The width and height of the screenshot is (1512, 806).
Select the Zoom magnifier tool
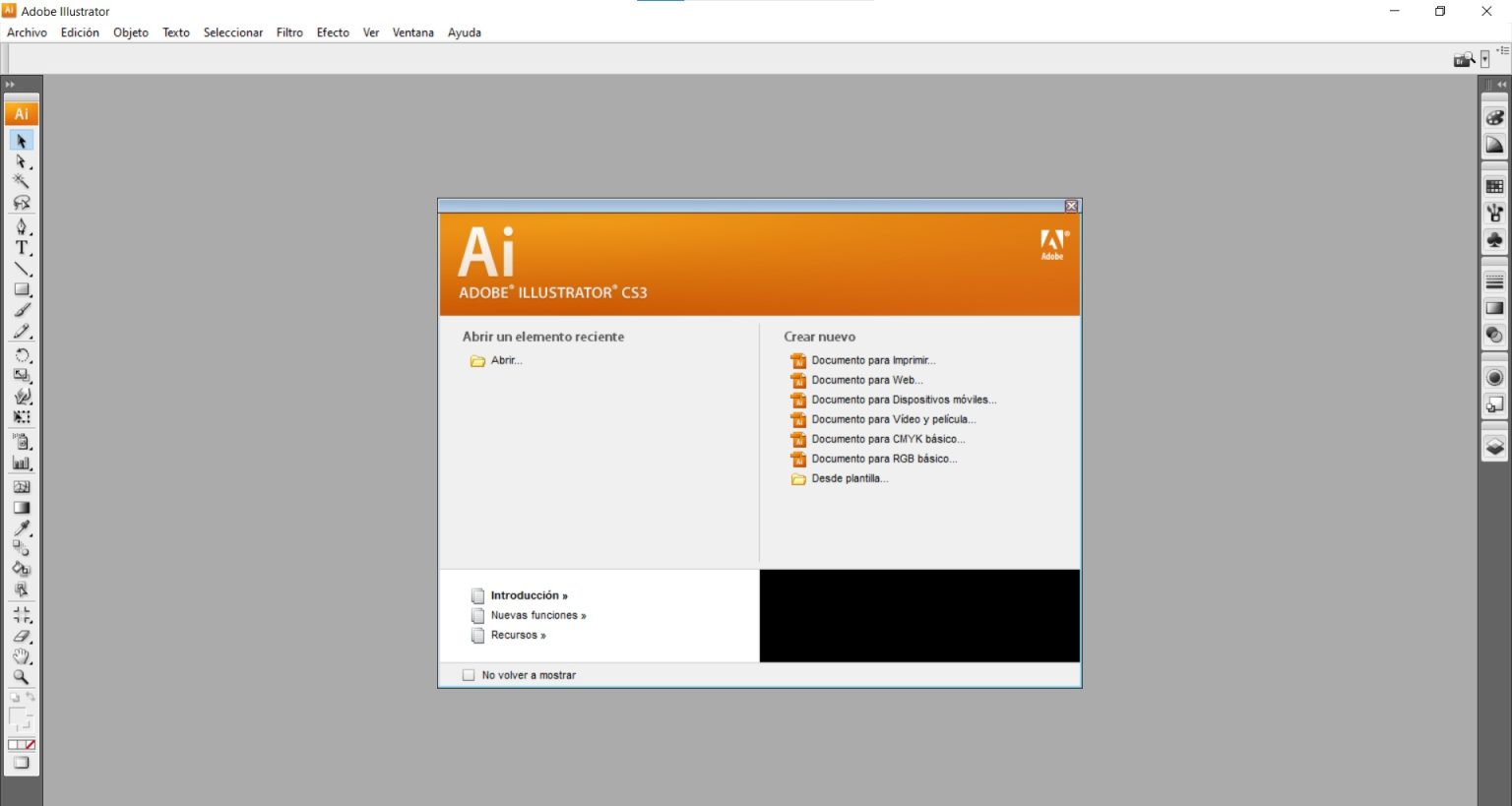pyautogui.click(x=21, y=677)
